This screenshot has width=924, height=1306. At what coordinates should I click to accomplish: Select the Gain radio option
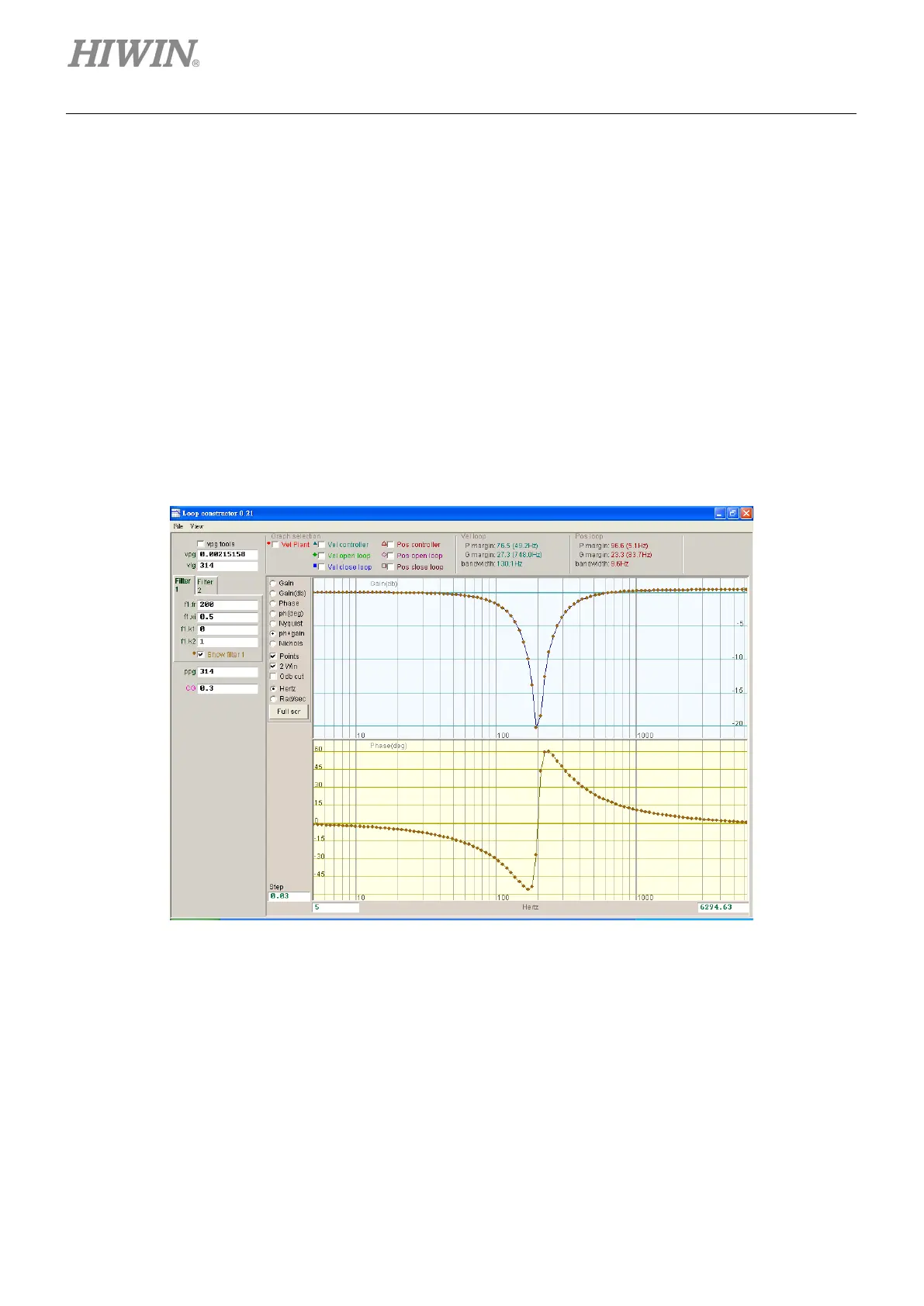point(273,583)
